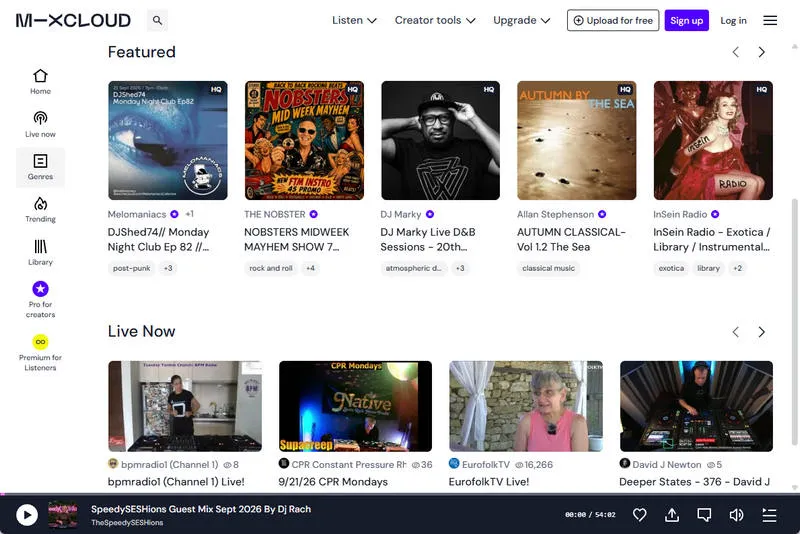
Task: Select the rock and roll tag
Action: click(x=271, y=268)
